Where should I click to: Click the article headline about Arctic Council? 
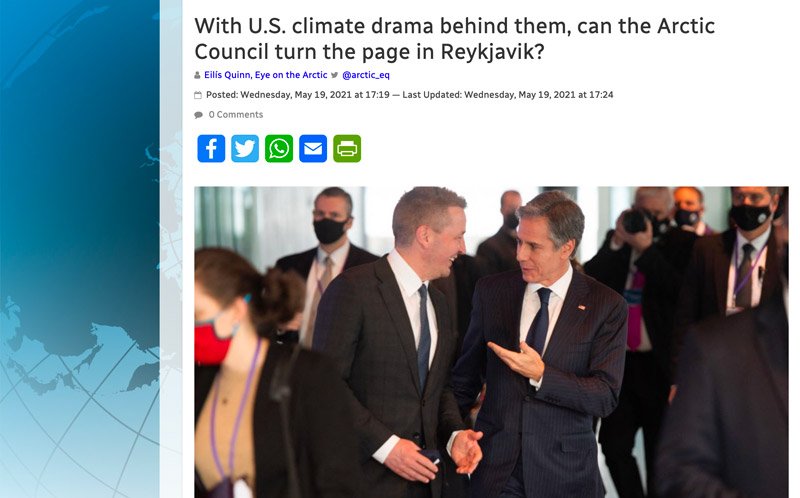point(455,39)
